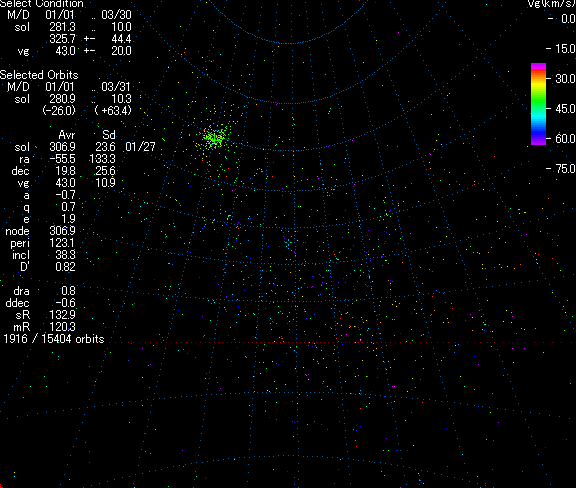Click the node 306.9 value

click(x=62, y=231)
